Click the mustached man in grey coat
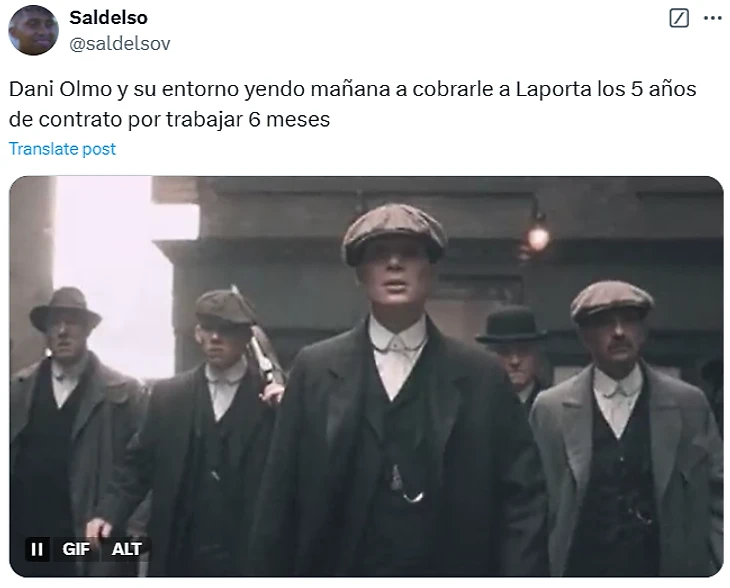The width and height of the screenshot is (730, 588). click(x=622, y=428)
